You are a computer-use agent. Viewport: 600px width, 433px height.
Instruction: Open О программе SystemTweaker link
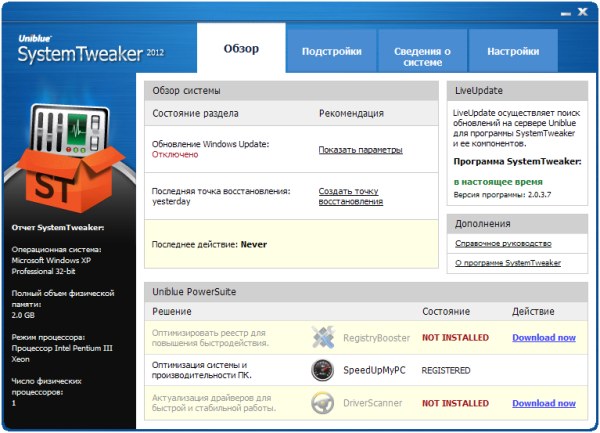coord(508,263)
